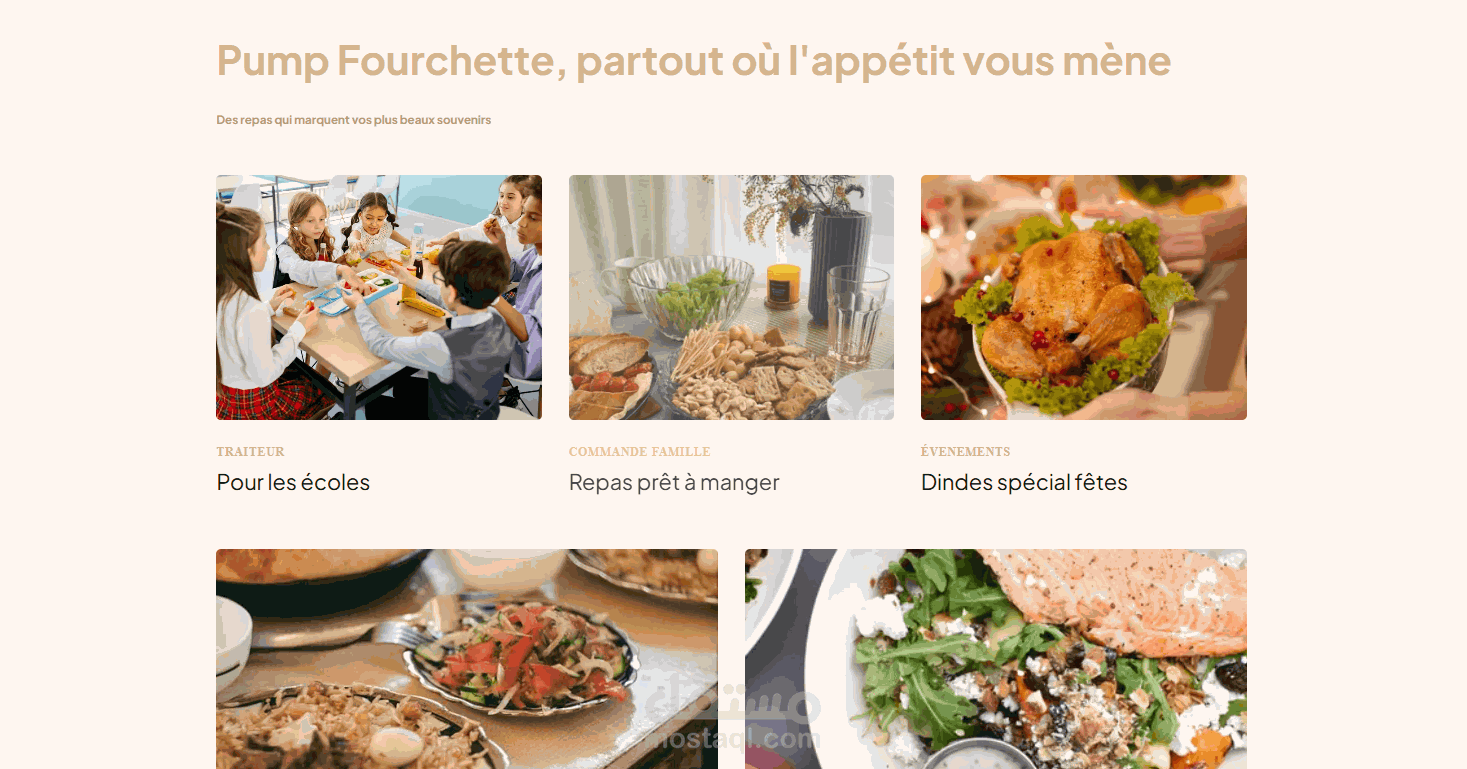This screenshot has width=1467, height=769.
Task: Select the COMMANDE FAMILLE category label
Action: [639, 452]
